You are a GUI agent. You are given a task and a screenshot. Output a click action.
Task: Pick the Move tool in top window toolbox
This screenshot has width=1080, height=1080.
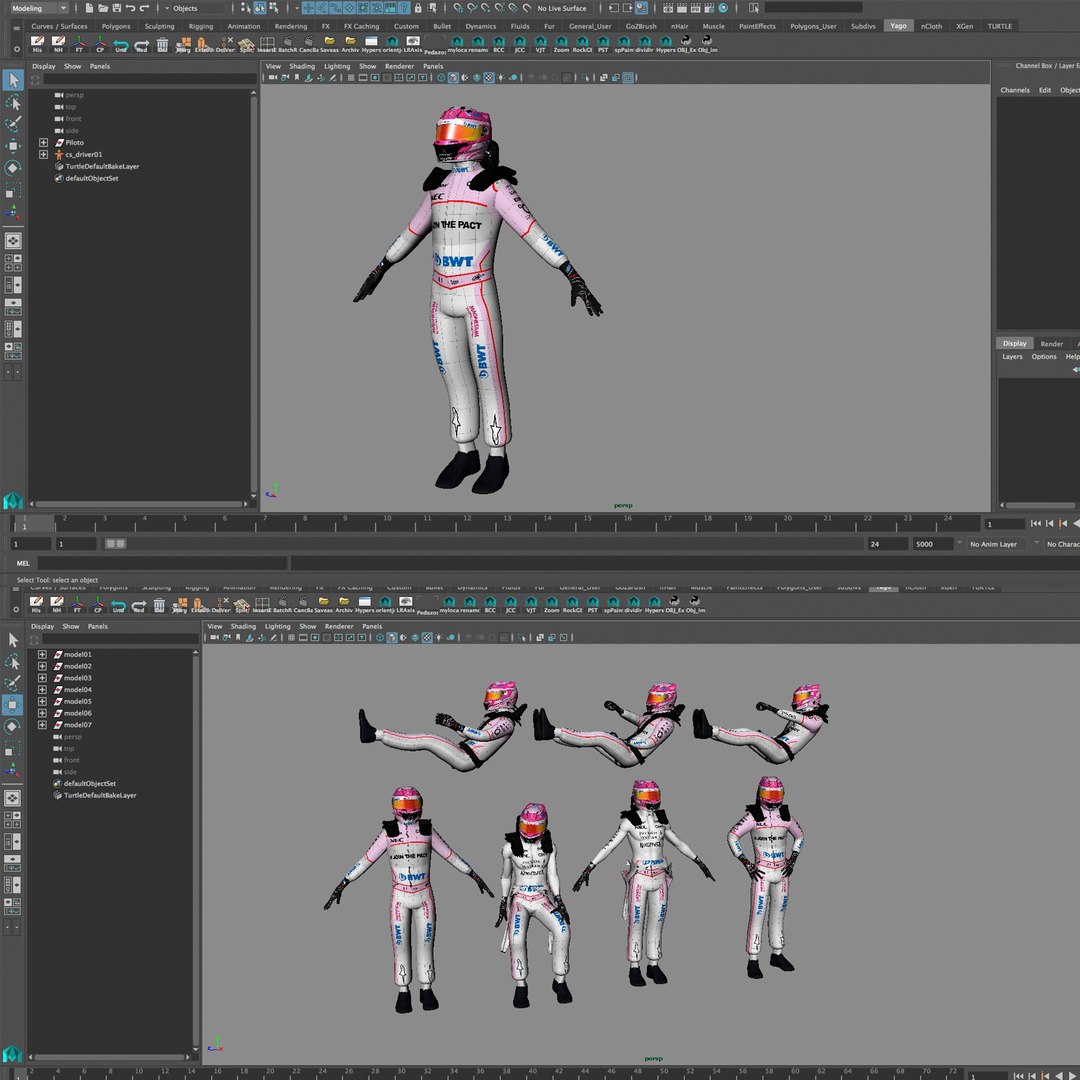[13, 146]
